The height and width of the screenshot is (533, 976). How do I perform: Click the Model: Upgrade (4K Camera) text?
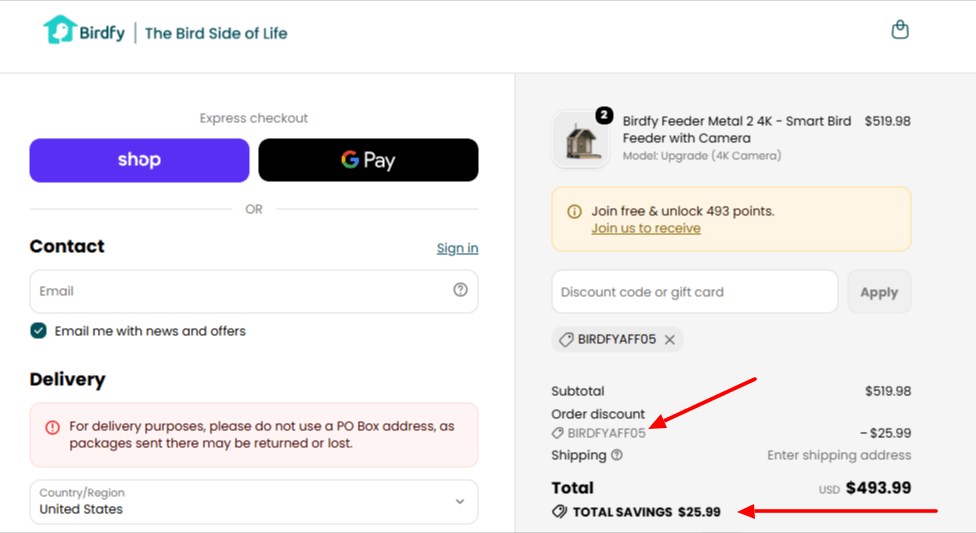702,156
